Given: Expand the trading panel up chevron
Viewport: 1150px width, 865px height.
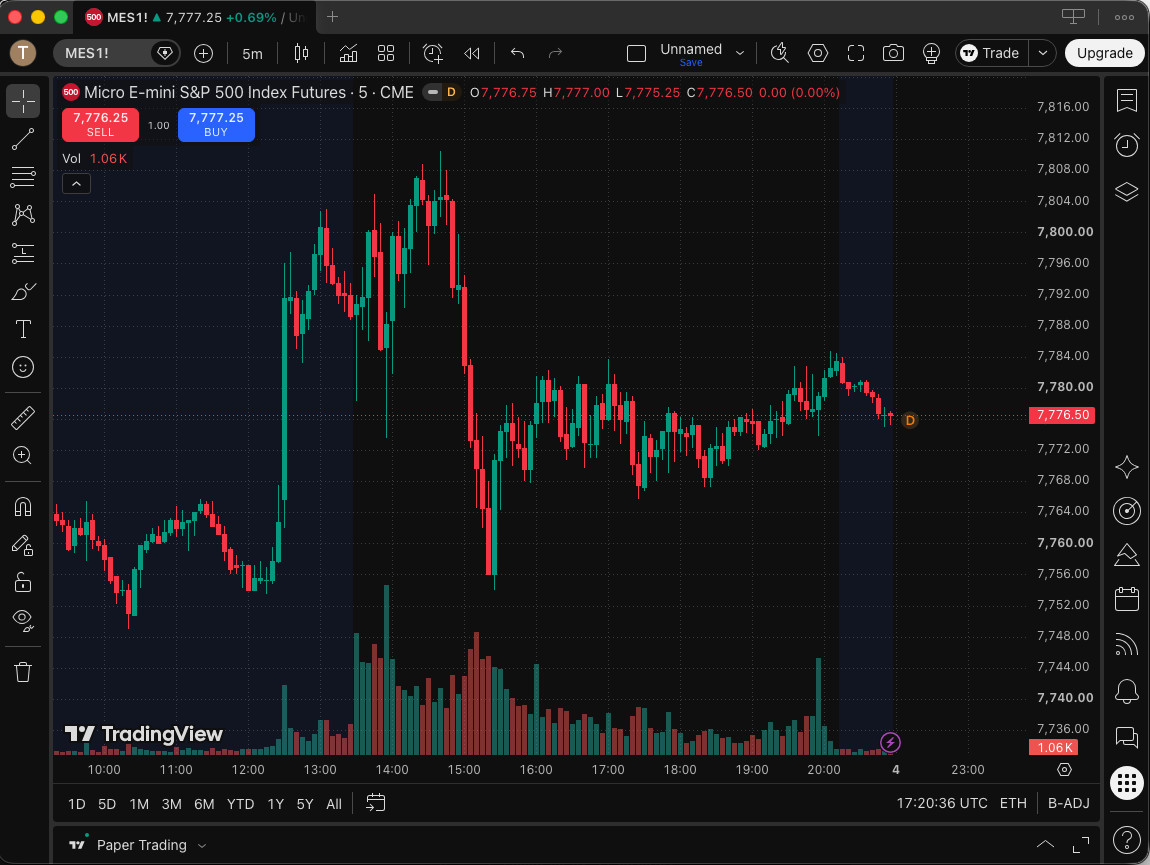Looking at the screenshot, I should point(1045,844).
